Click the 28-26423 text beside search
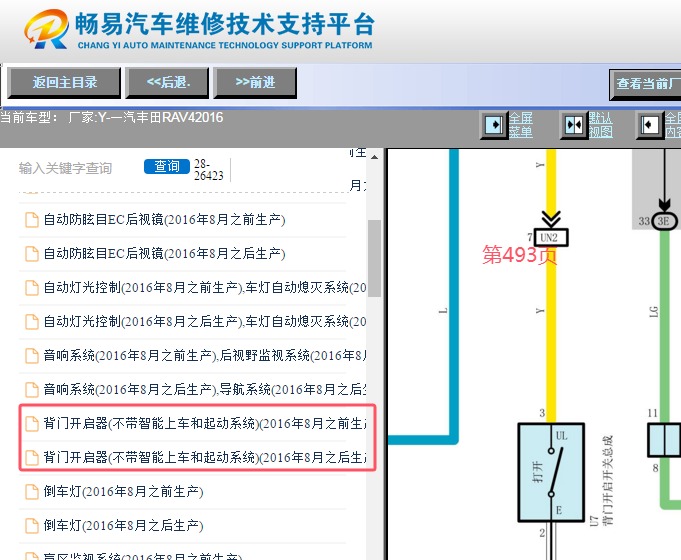681x560 pixels. [x=208, y=169]
